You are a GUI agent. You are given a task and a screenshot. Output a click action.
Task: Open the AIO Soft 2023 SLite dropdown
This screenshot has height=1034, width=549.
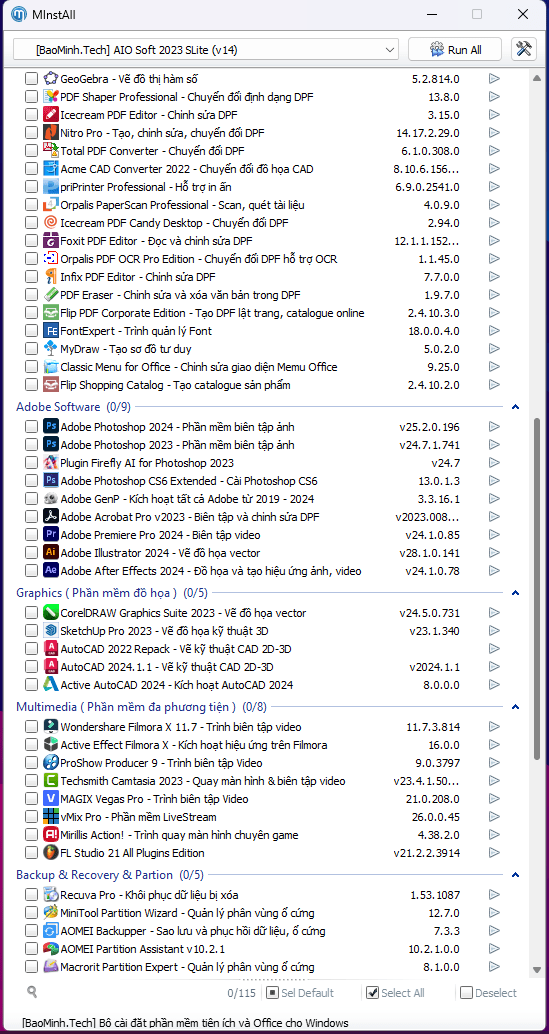(x=206, y=49)
